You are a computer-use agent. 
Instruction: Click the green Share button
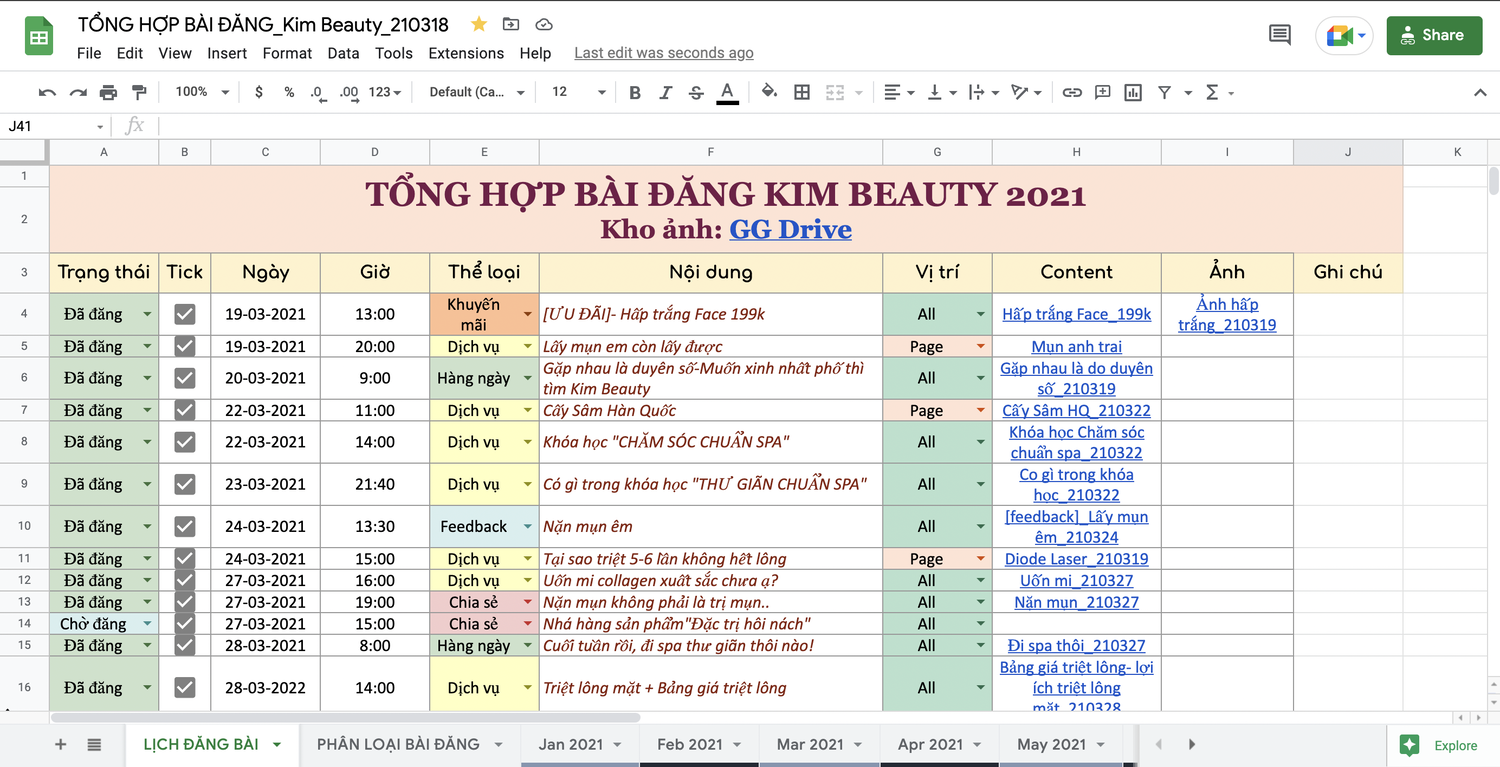click(x=1434, y=35)
